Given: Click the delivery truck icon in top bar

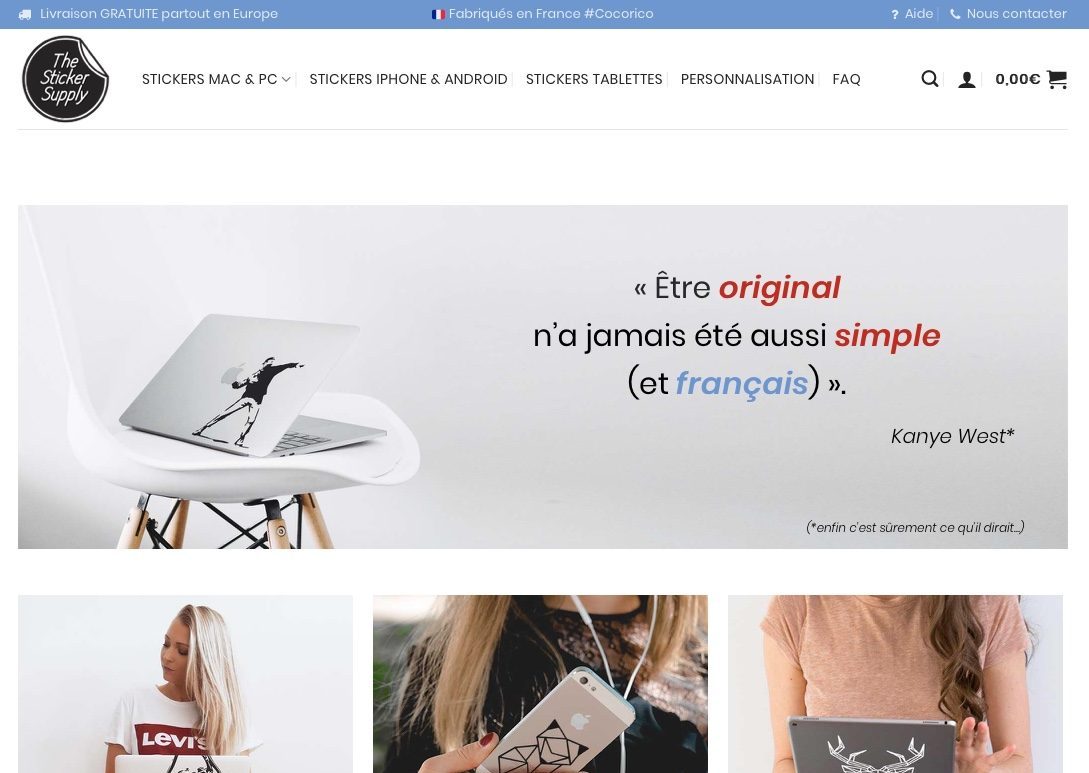Looking at the screenshot, I should (x=25, y=15).
